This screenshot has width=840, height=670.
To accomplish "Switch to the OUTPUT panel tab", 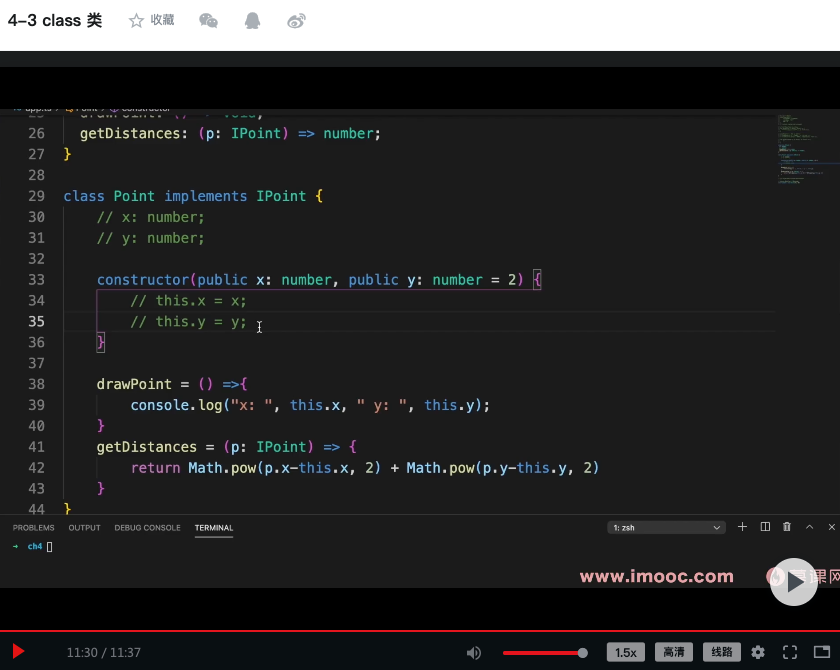I will 84,528.
